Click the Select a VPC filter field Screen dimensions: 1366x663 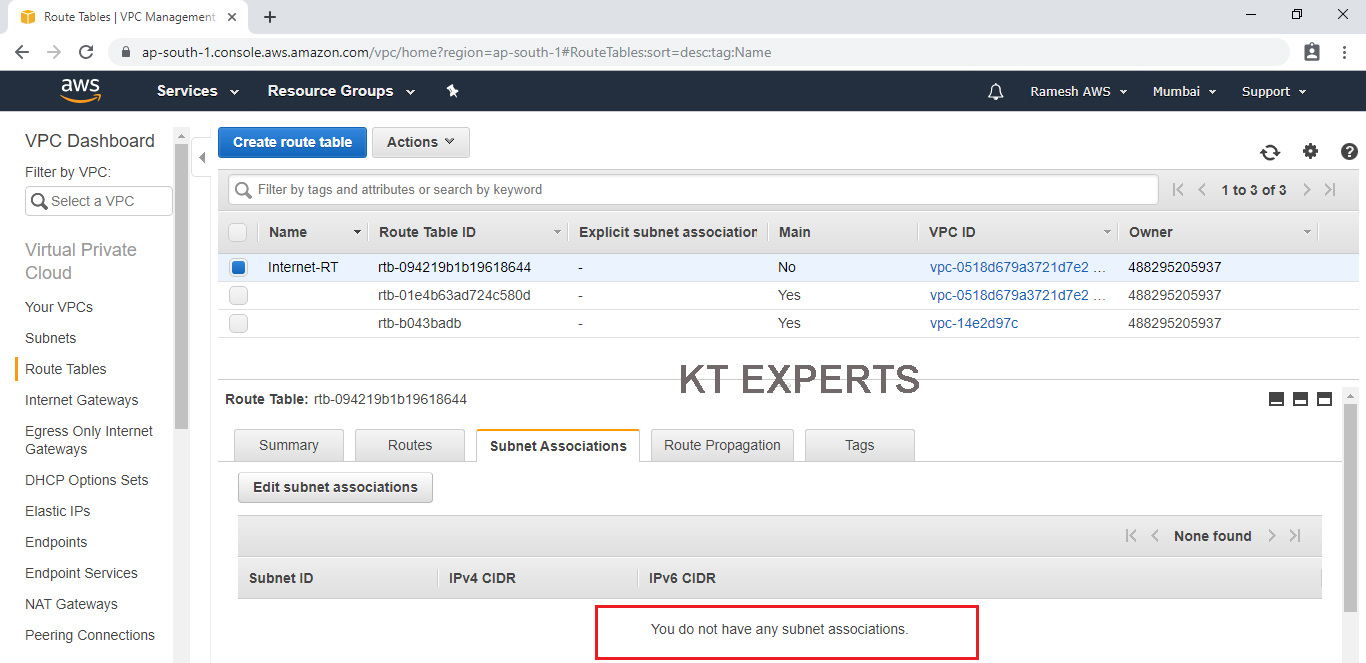[99, 201]
